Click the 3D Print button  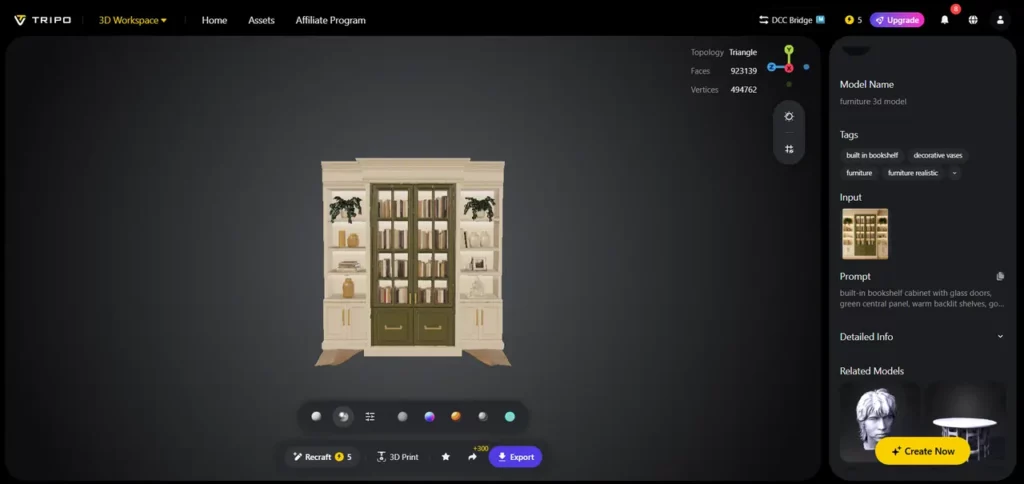click(x=398, y=457)
